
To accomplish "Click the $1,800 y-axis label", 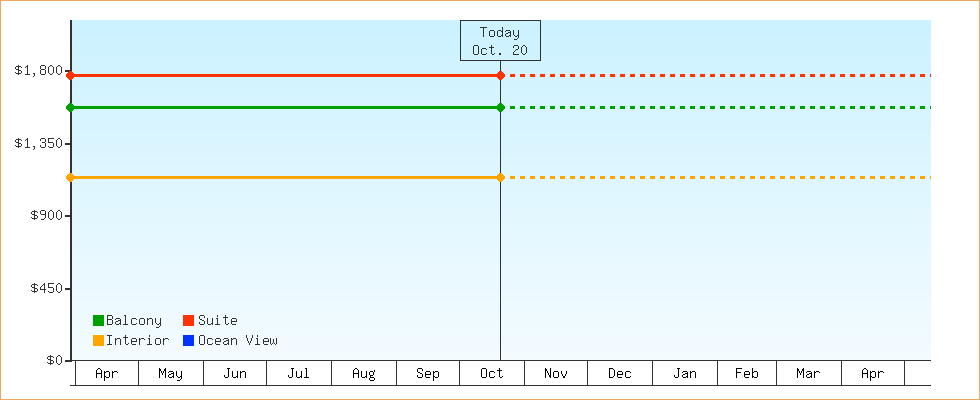I will pyautogui.click(x=39, y=71).
